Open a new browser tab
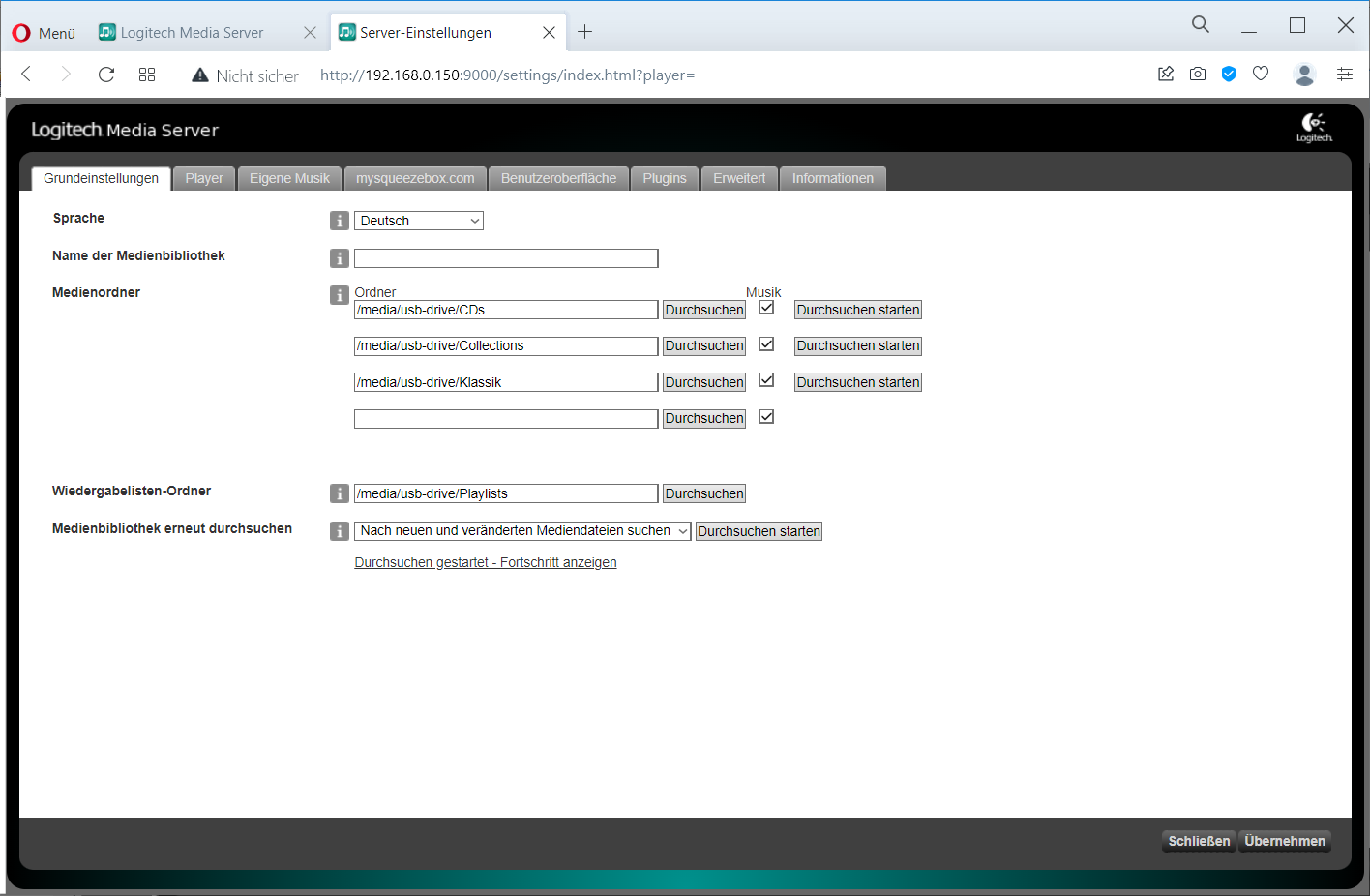 point(584,32)
